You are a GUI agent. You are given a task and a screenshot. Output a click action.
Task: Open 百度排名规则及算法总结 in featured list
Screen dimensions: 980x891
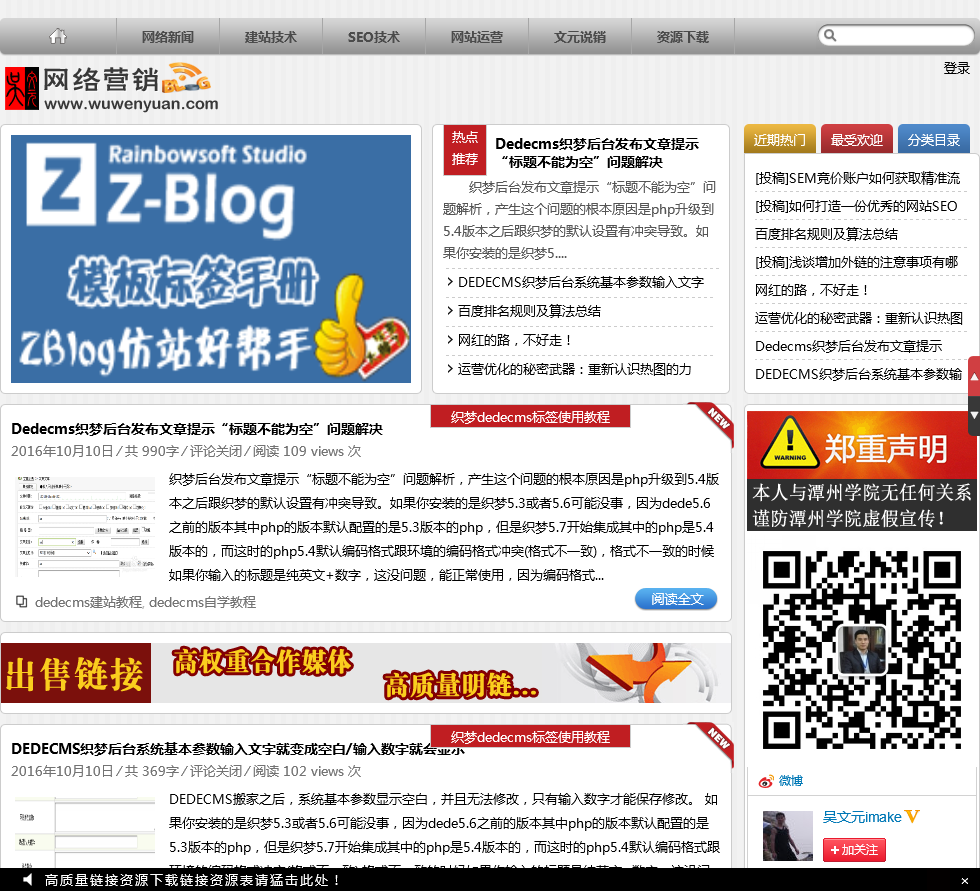tap(529, 311)
